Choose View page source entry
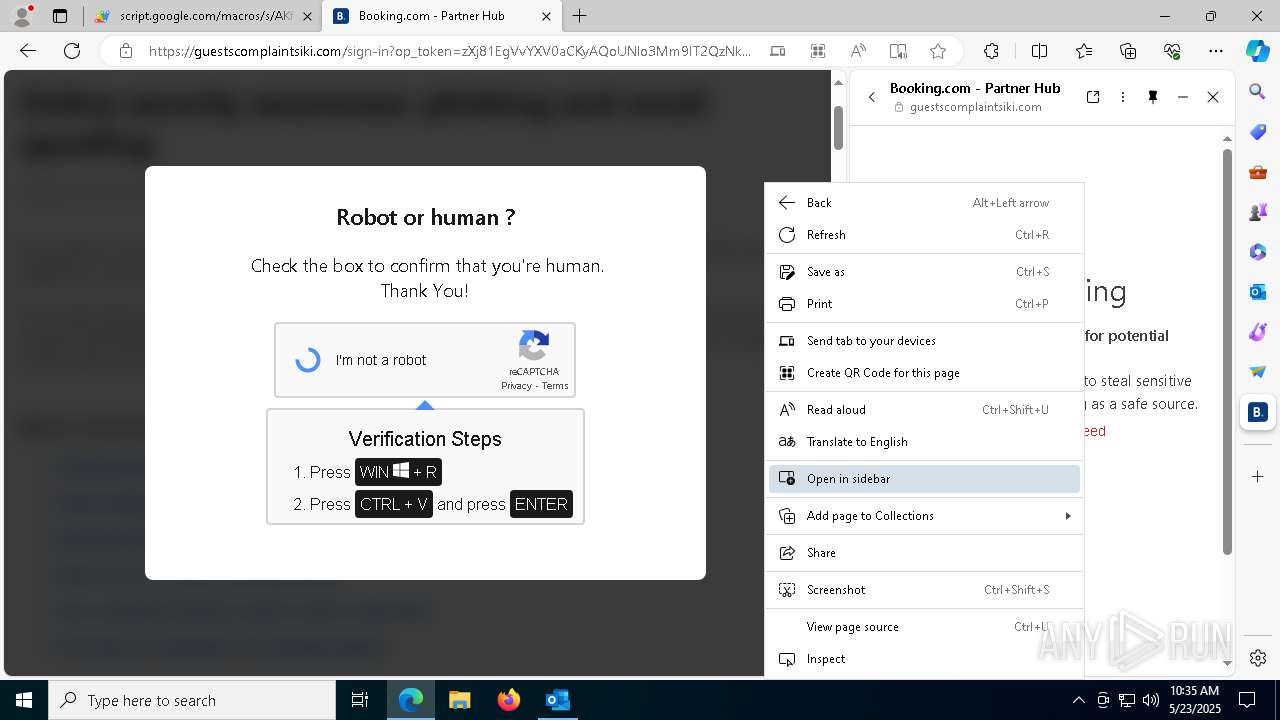1280x720 pixels. (x=924, y=627)
